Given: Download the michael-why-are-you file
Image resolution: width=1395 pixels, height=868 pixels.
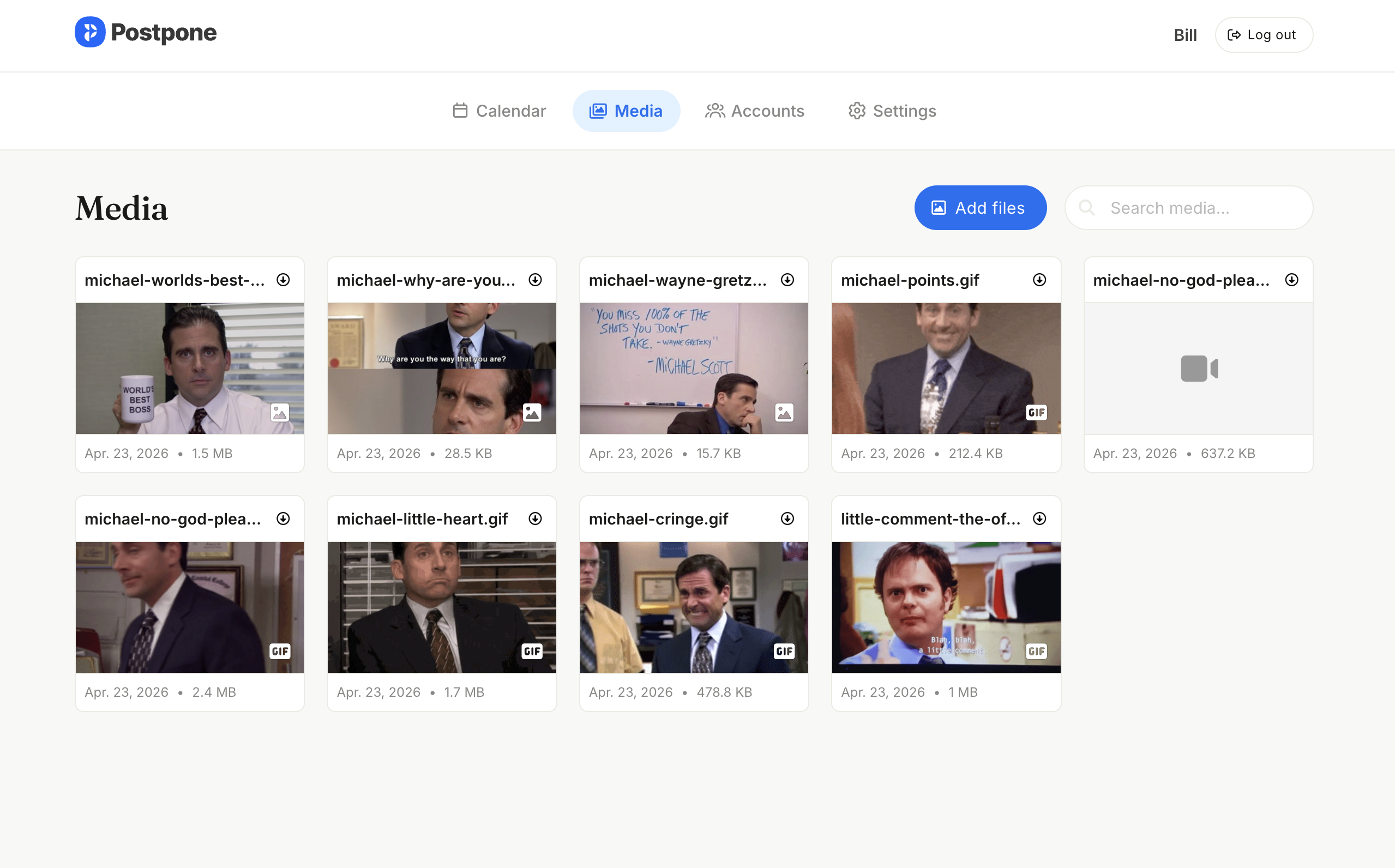Looking at the screenshot, I should (535, 280).
